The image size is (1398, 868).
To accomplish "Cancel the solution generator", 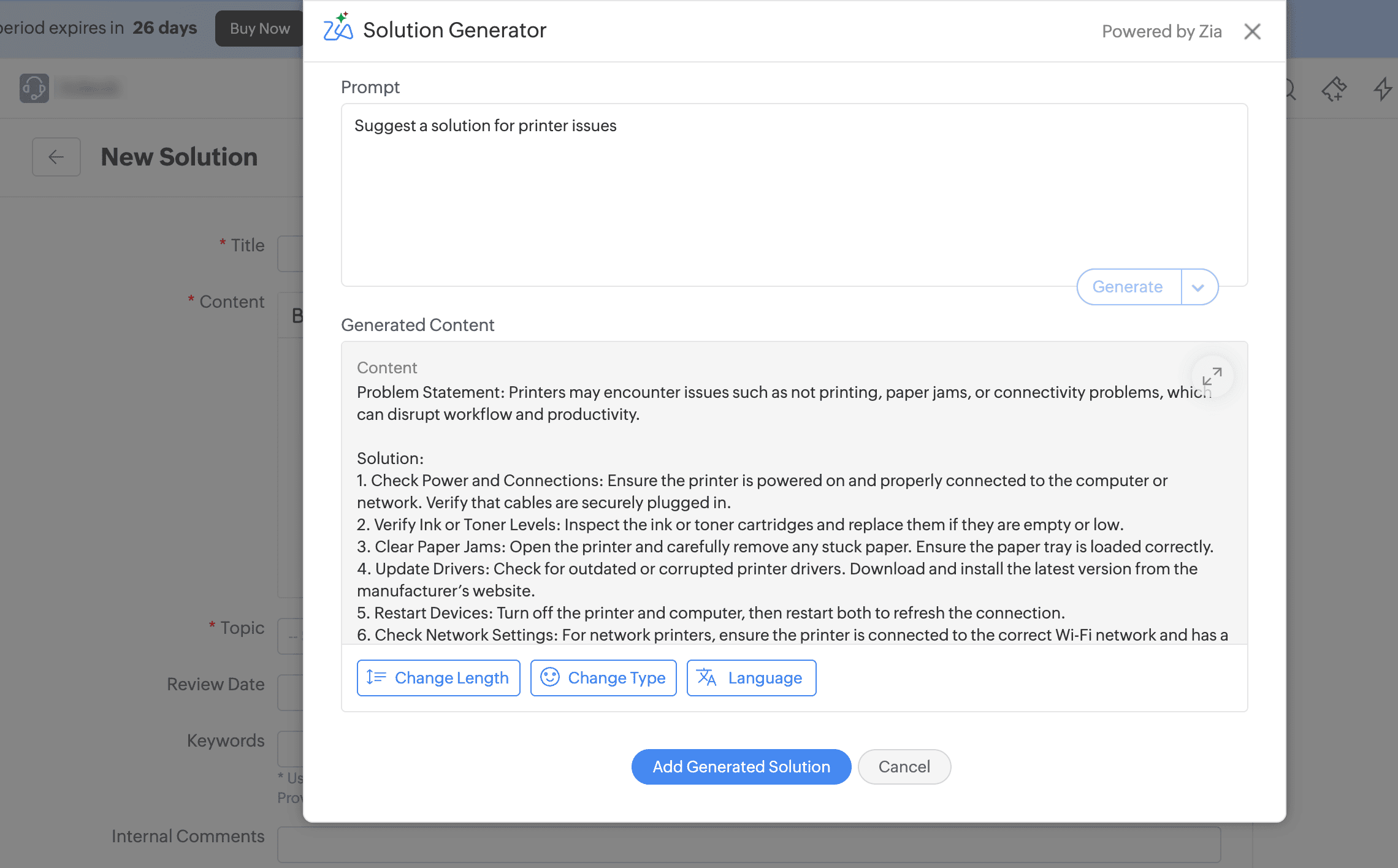I will click(x=904, y=767).
